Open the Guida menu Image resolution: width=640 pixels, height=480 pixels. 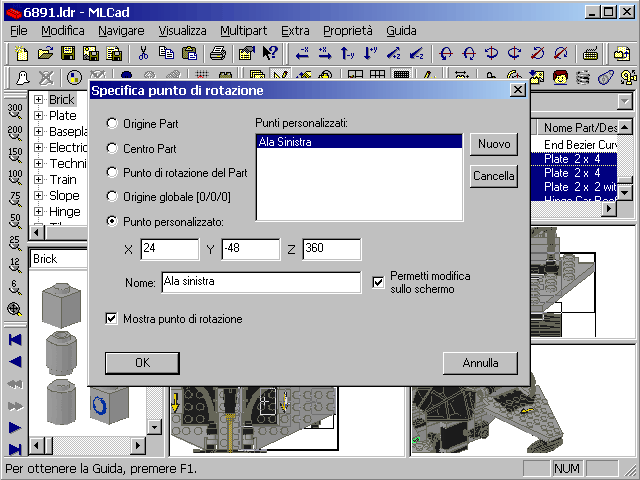click(x=401, y=31)
